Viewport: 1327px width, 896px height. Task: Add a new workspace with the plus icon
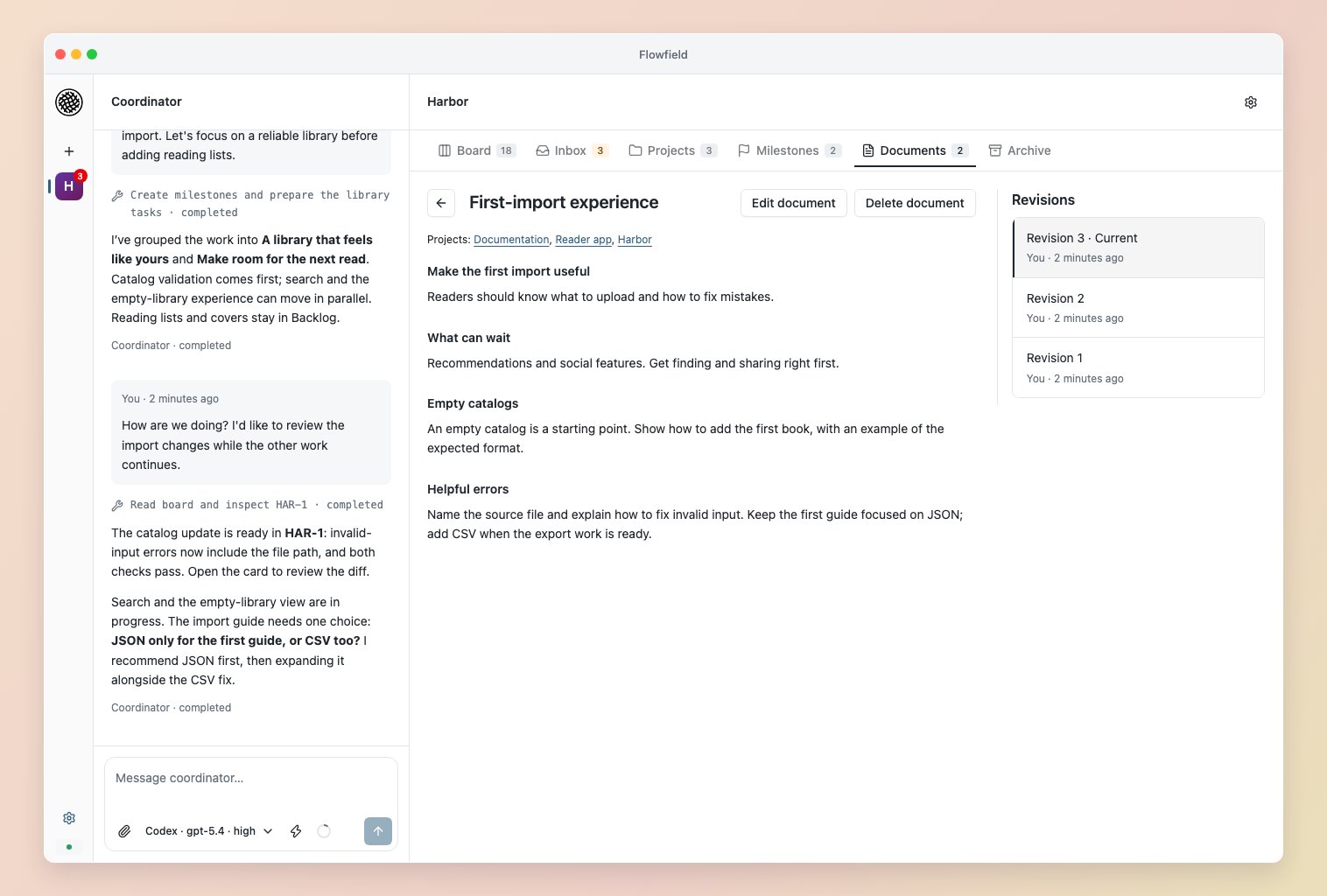click(69, 151)
